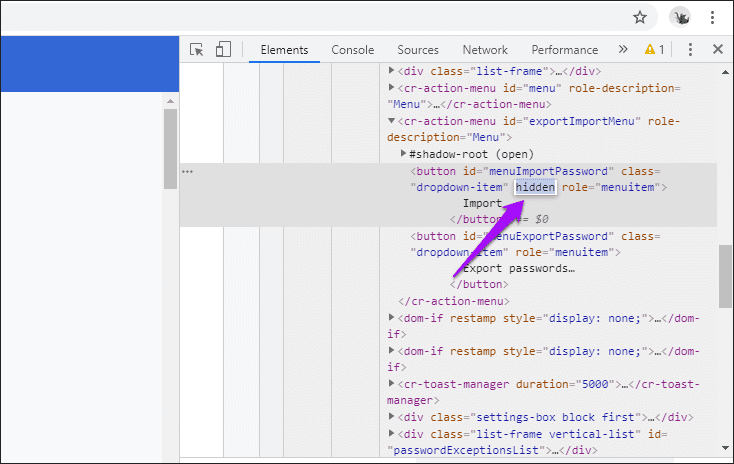Expand the cr-toast-manager node

point(391,384)
